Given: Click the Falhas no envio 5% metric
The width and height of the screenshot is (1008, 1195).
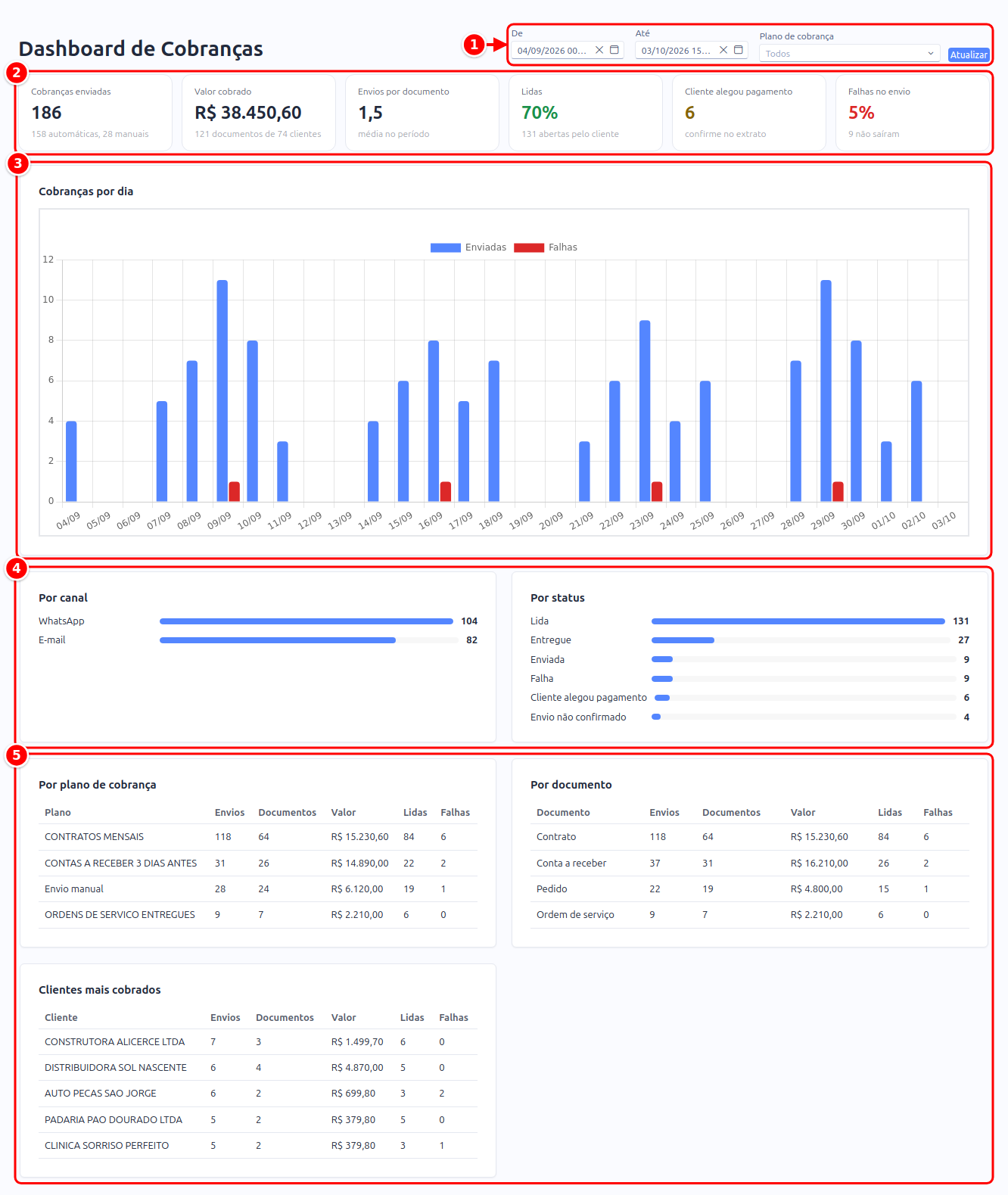Looking at the screenshot, I should [861, 113].
